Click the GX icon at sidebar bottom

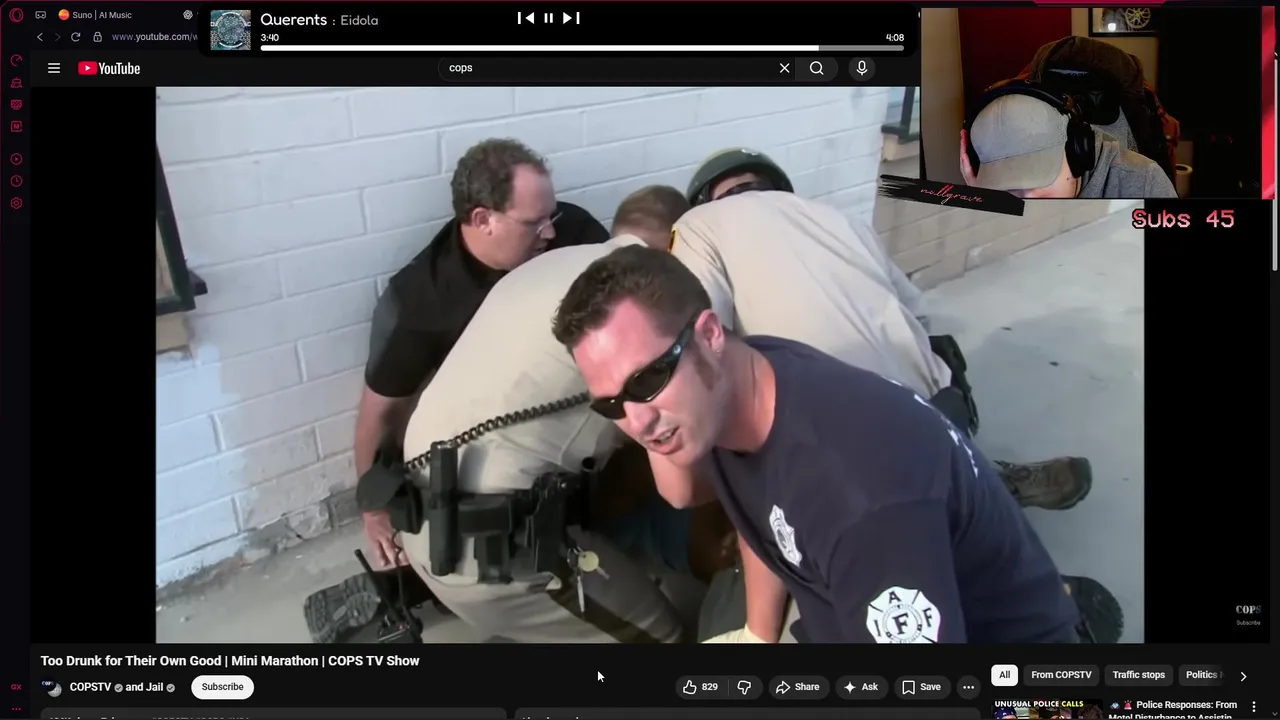pos(16,687)
